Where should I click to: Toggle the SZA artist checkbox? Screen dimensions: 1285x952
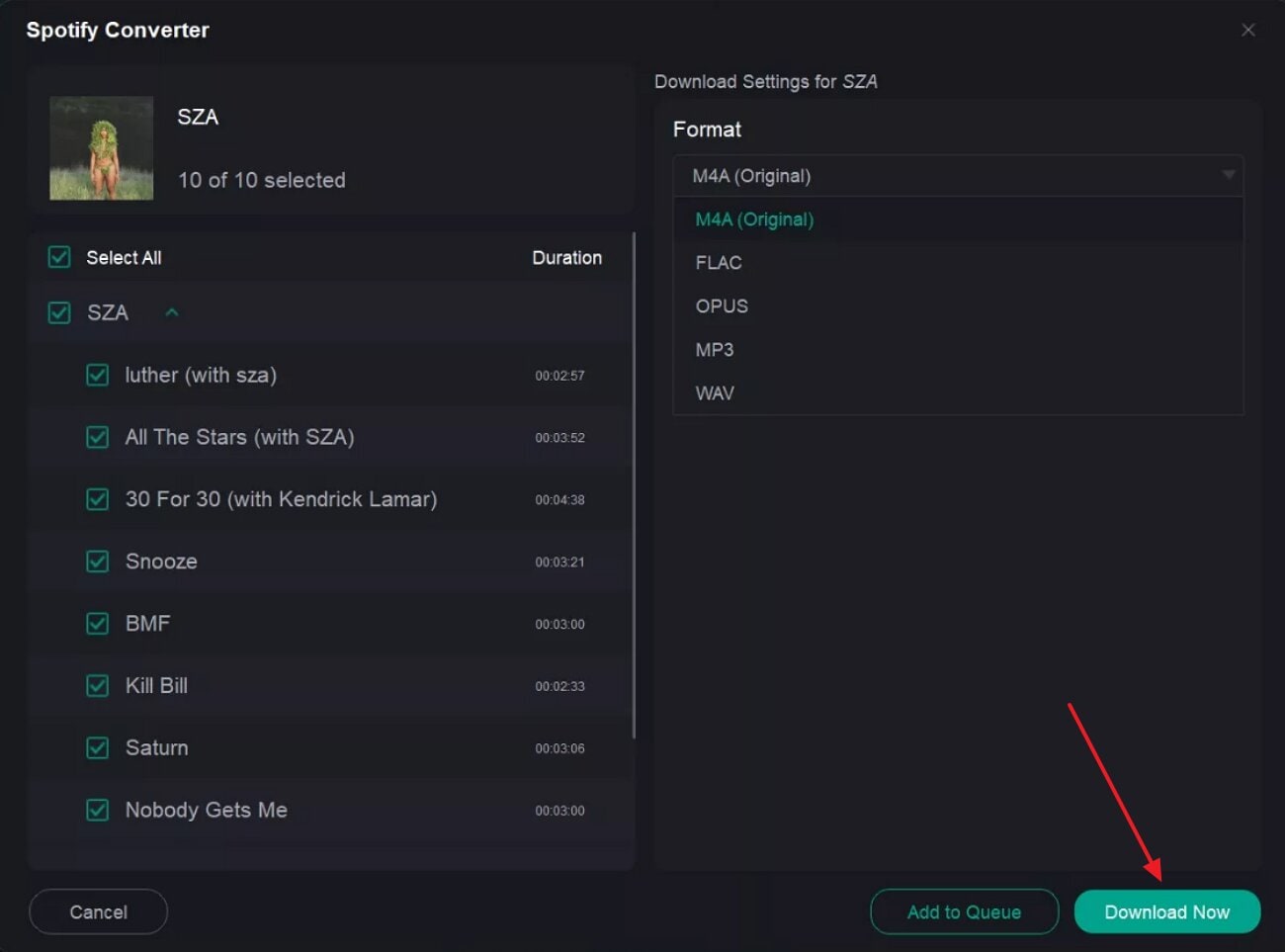click(58, 312)
